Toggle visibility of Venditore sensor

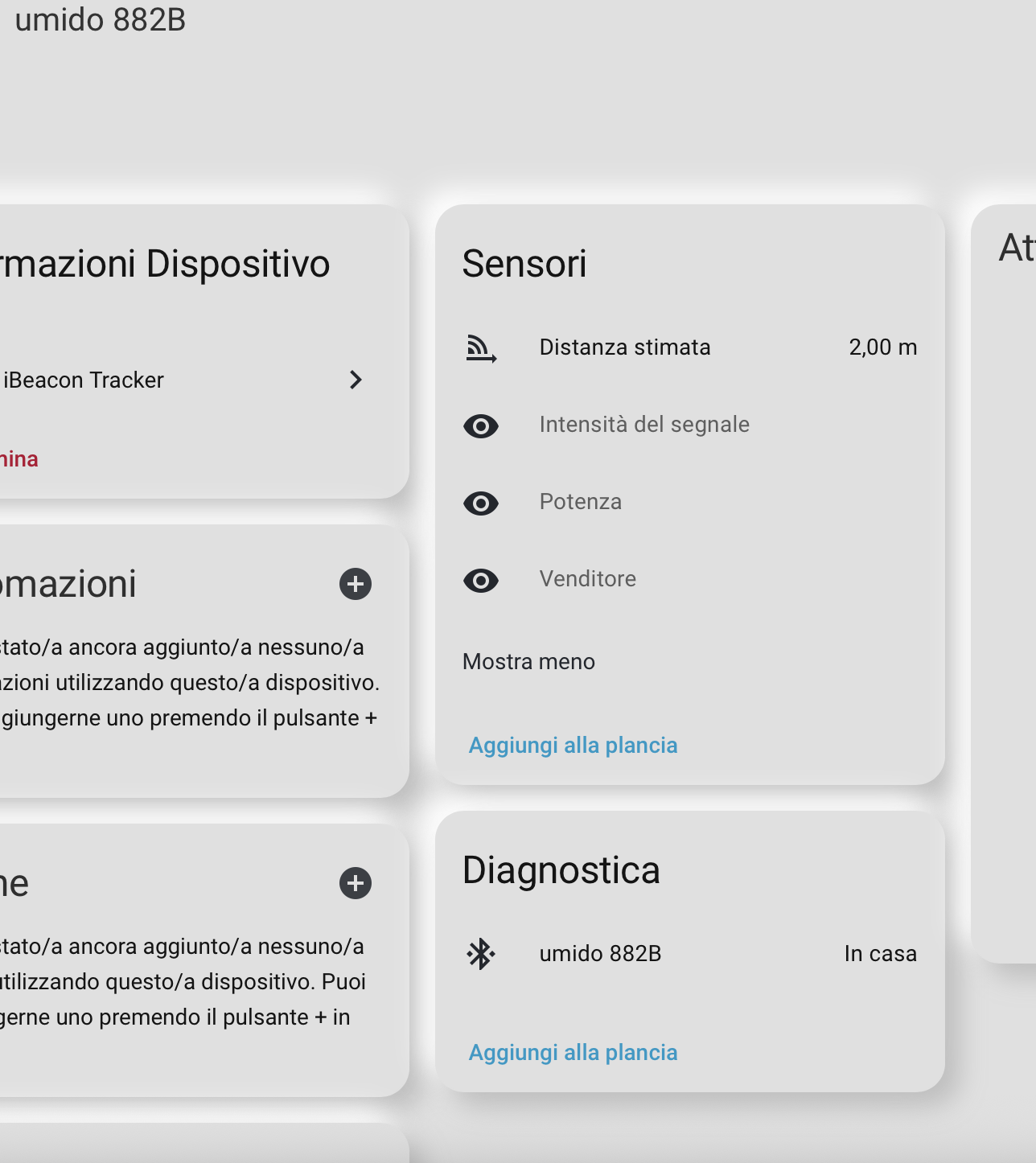(481, 580)
